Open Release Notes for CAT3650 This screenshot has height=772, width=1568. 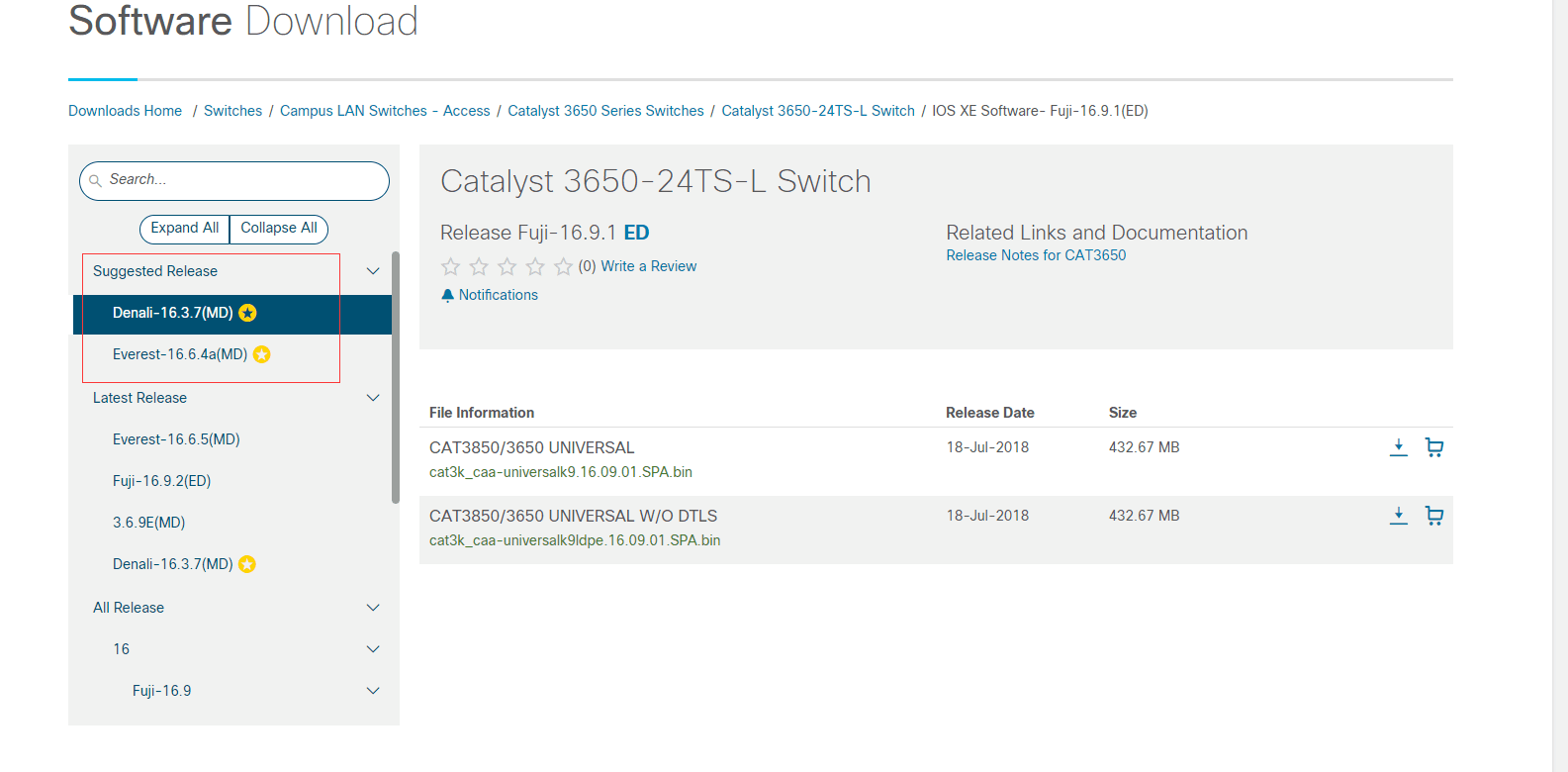1036,255
